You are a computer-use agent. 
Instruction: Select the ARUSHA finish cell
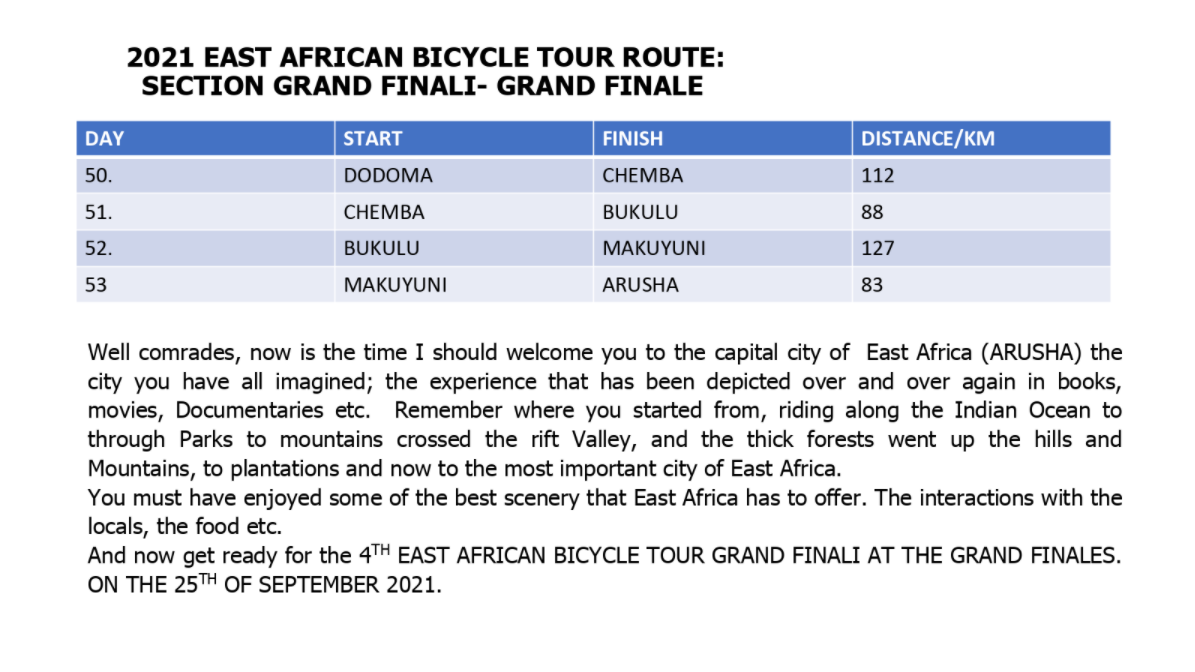pyautogui.click(x=640, y=285)
